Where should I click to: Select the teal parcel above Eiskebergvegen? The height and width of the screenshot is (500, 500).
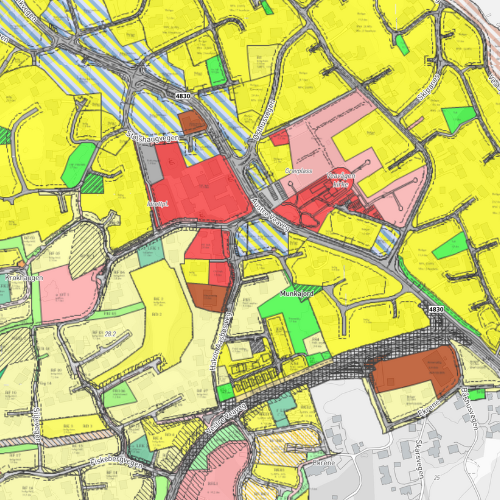click(x=140, y=447)
